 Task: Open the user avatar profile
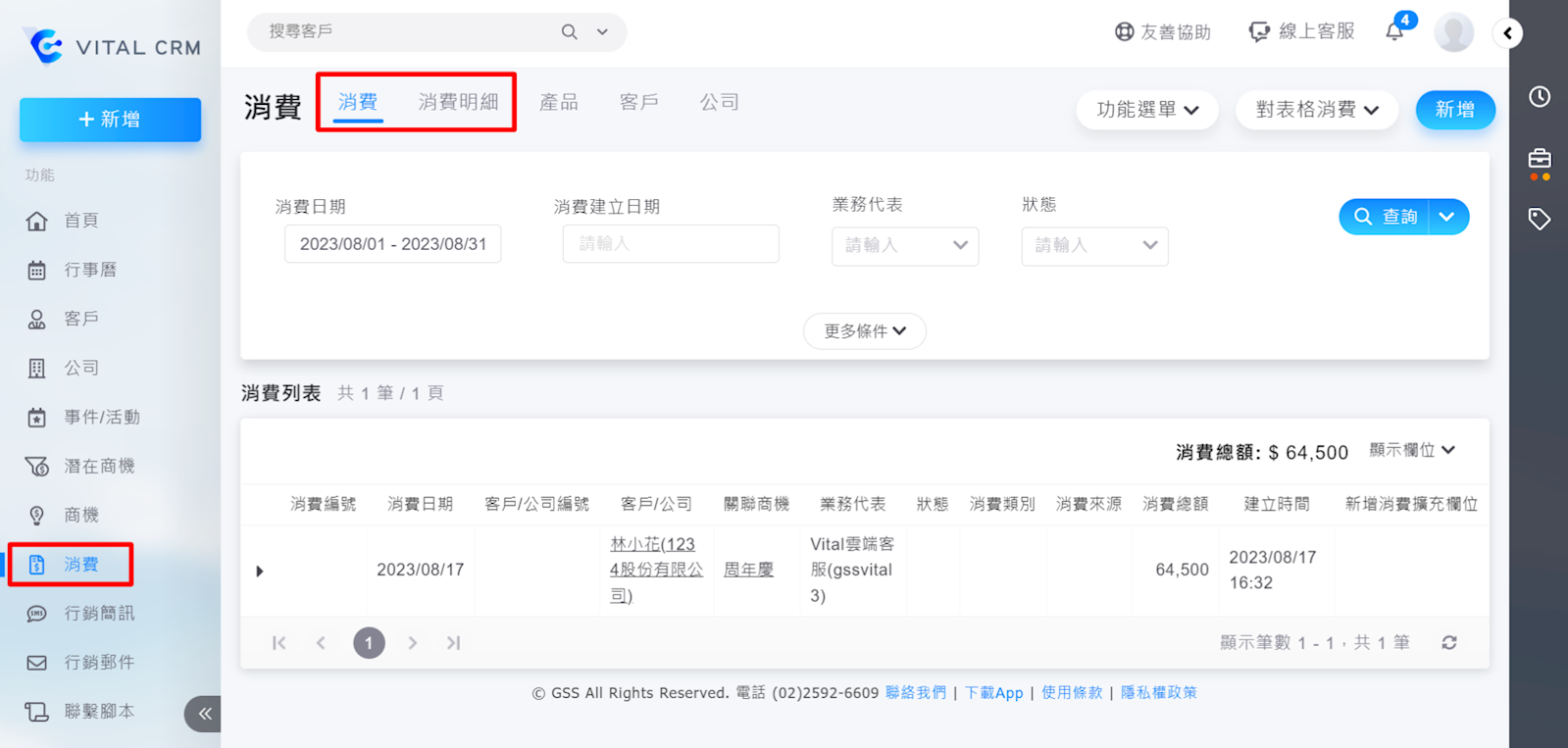coord(1453,32)
